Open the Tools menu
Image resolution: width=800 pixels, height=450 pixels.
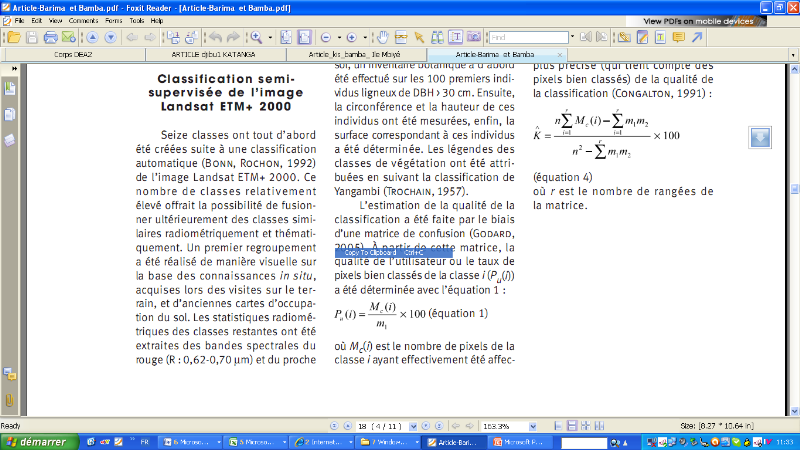click(x=137, y=21)
